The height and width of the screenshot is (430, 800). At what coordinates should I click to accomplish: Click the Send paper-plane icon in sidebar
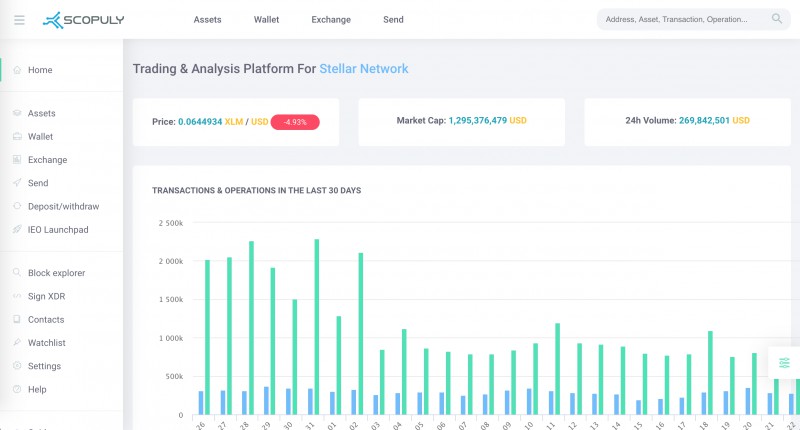tap(17, 183)
